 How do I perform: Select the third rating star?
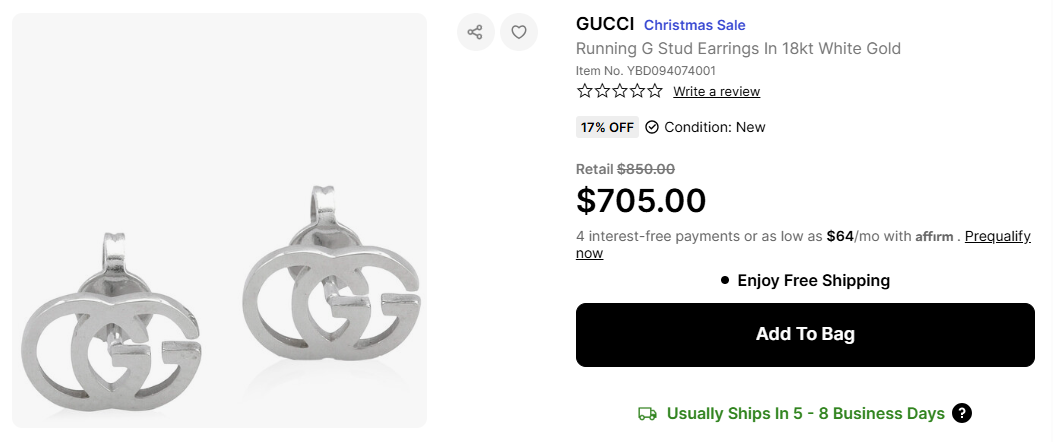[x=620, y=91]
